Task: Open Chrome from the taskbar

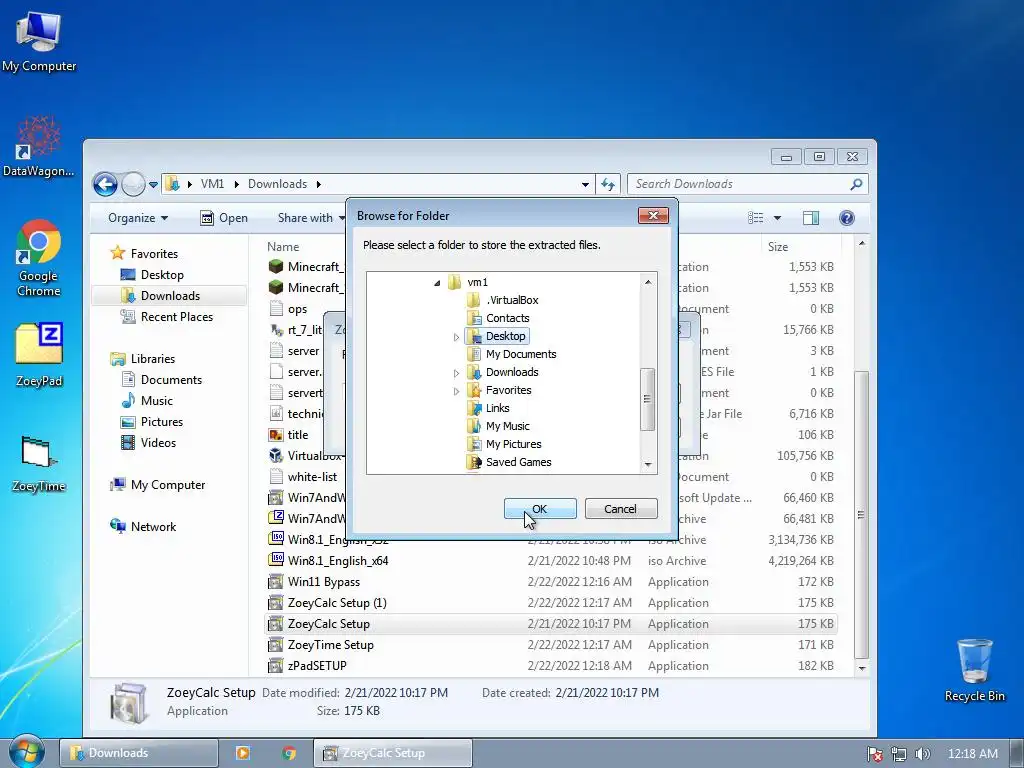Action: click(289, 753)
